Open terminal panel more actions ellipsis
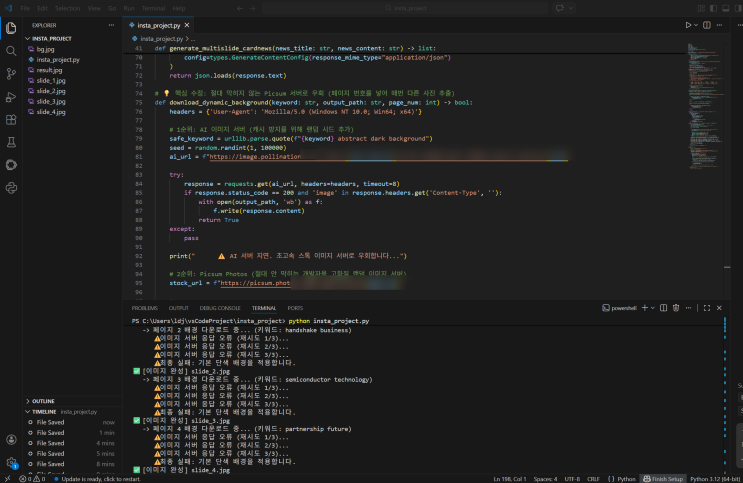743x483 pixels. click(688, 308)
